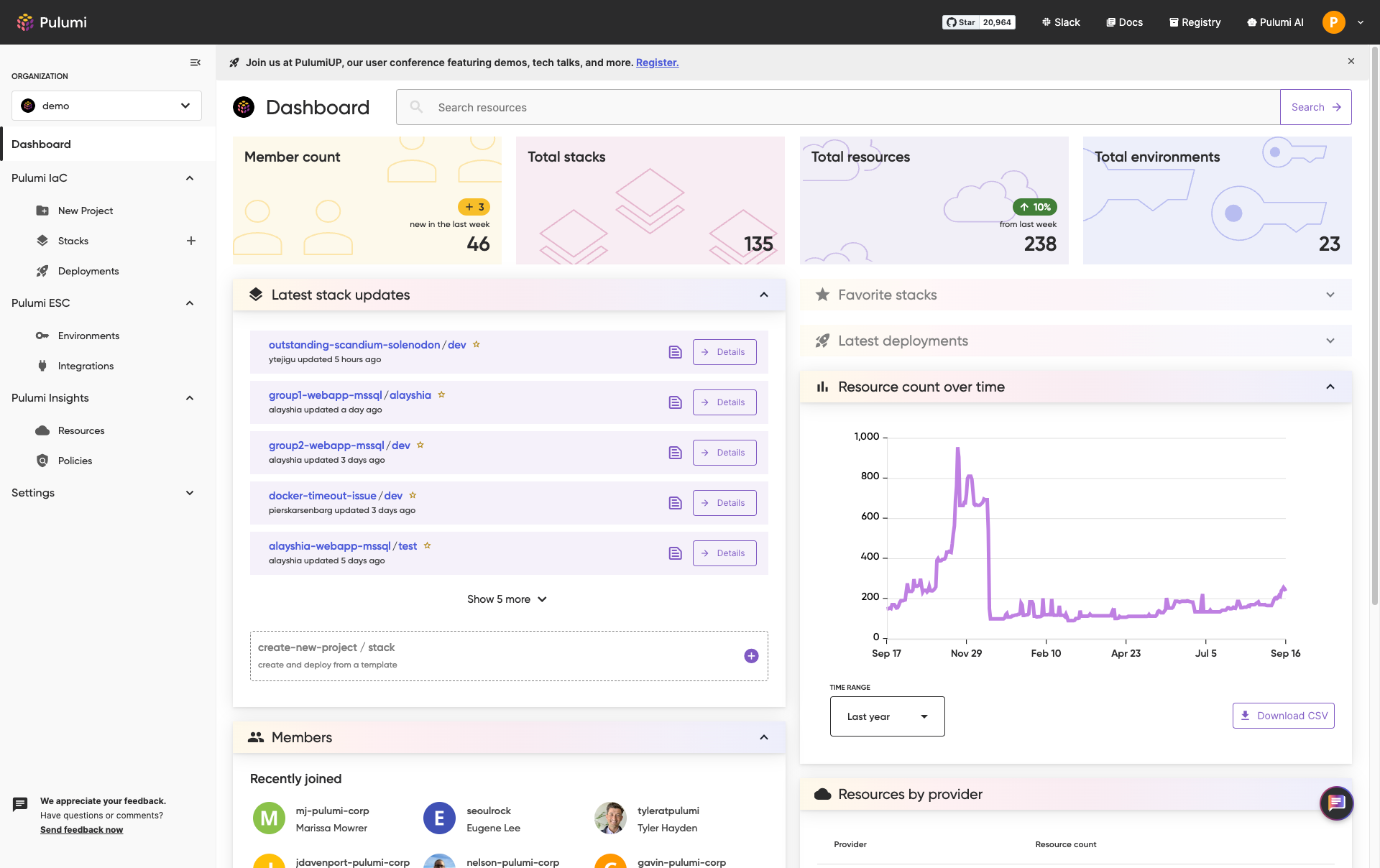Favorite the outstanding-scandium-solenodon/dev stack star

(x=476, y=344)
